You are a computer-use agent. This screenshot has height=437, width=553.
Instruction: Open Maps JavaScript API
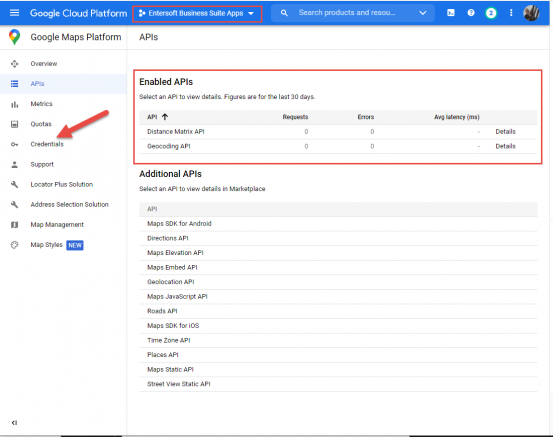coord(177,297)
